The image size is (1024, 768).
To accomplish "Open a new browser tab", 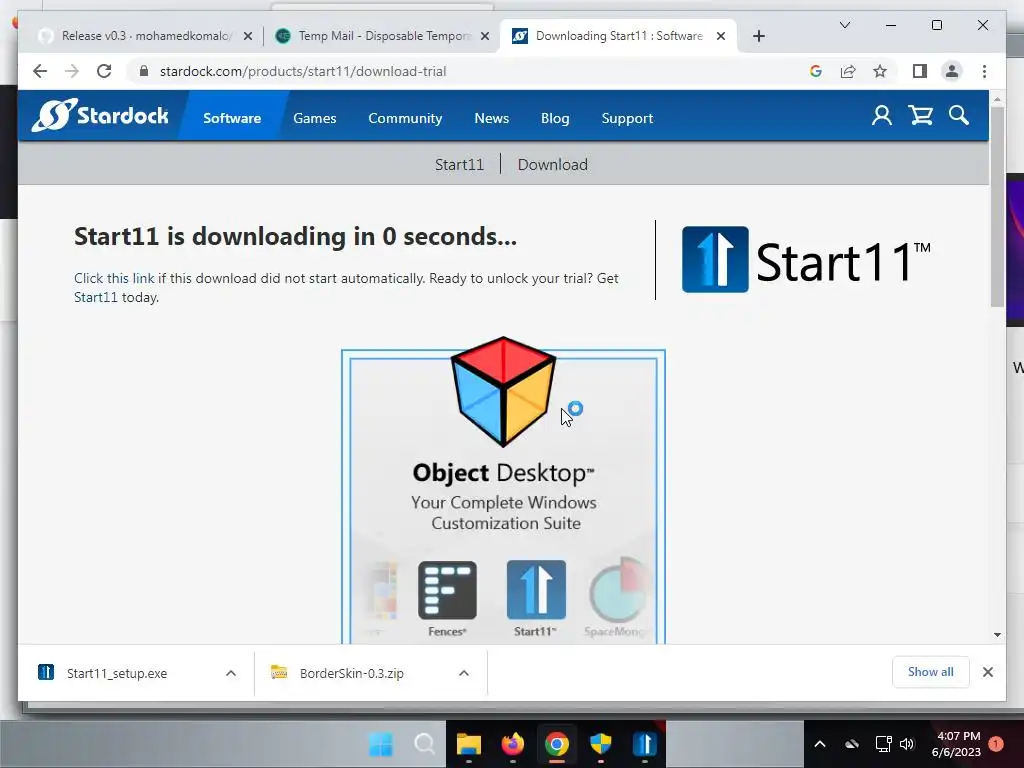I will pos(758,36).
